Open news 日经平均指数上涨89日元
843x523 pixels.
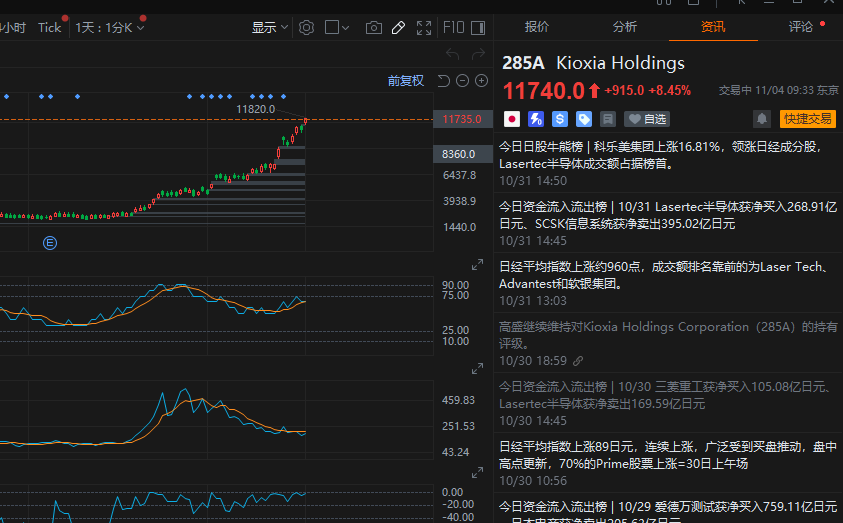point(668,463)
